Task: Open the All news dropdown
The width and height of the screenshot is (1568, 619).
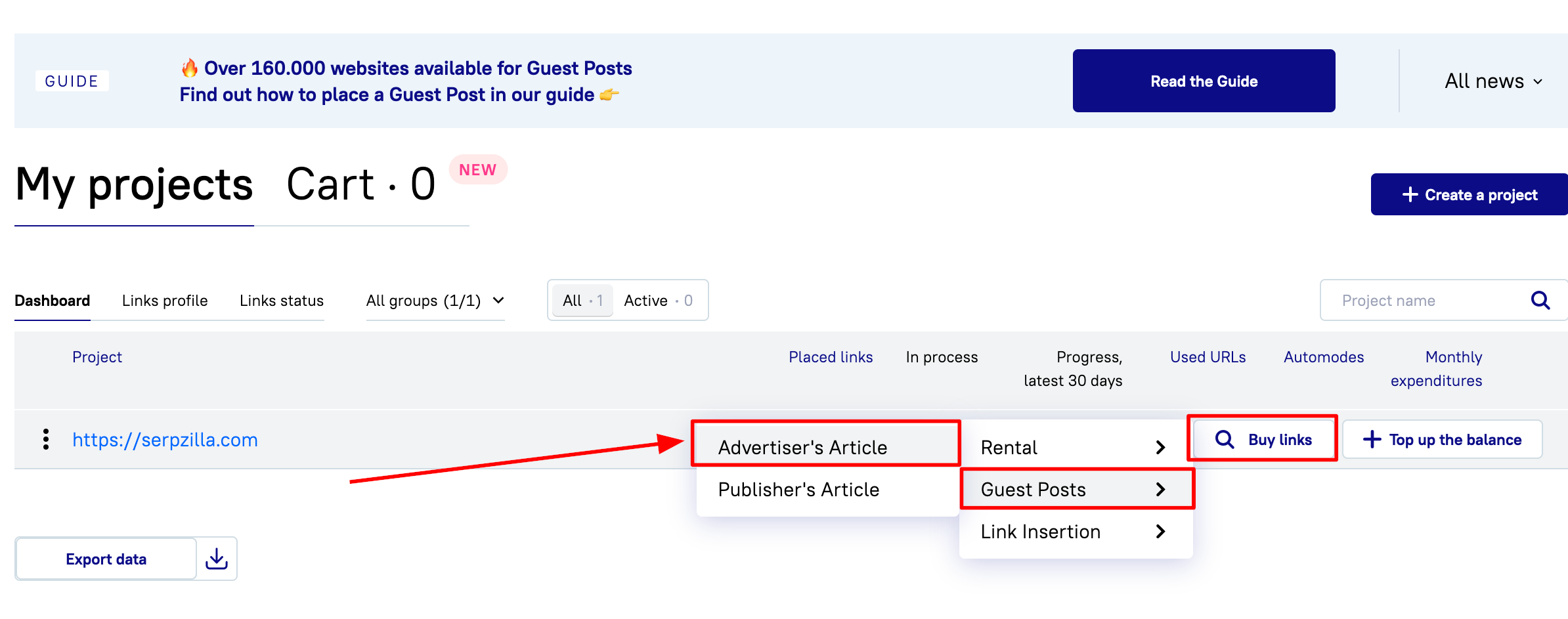Action: pos(1493,81)
